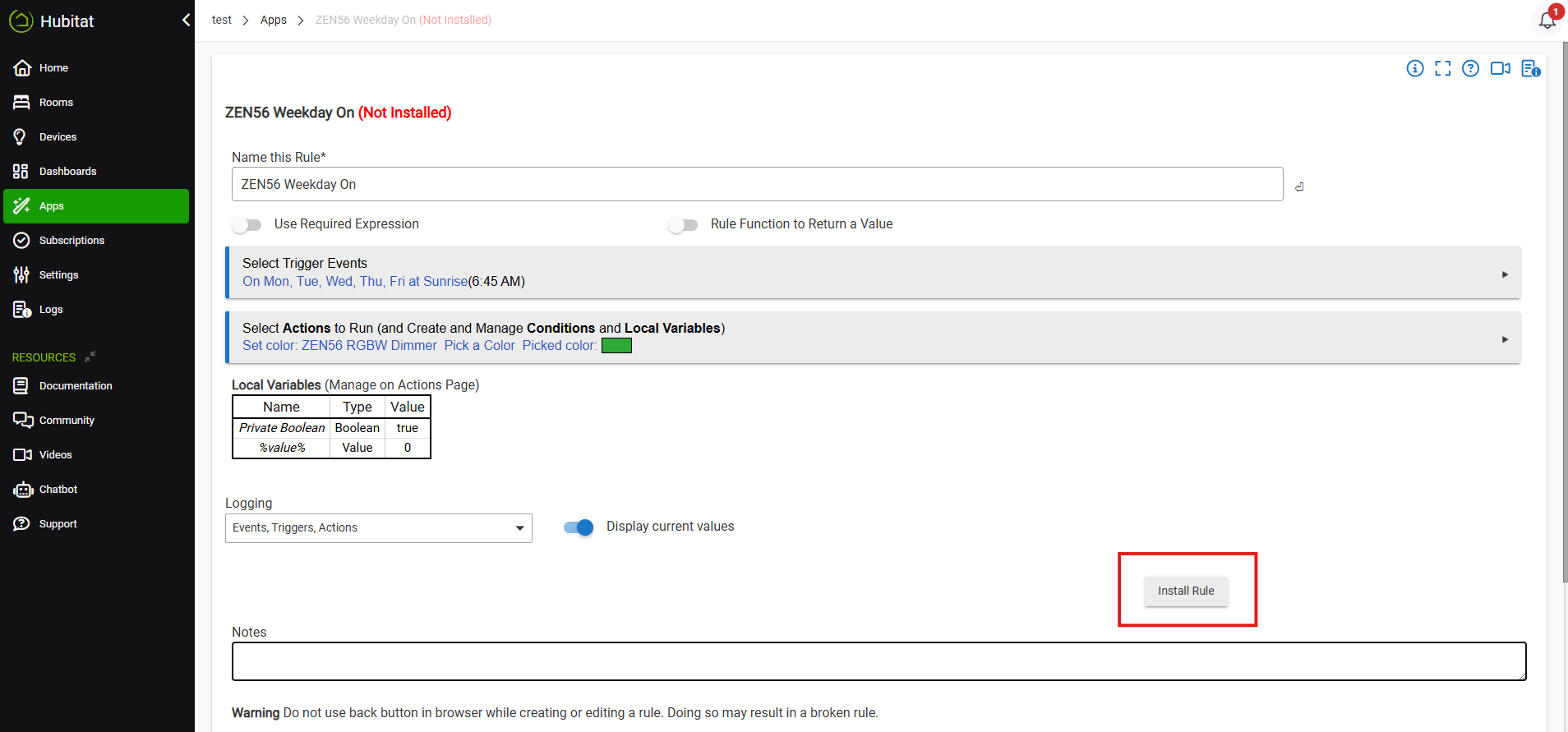Open Chatbot resource link
This screenshot has width=1568, height=732.
tap(96, 490)
